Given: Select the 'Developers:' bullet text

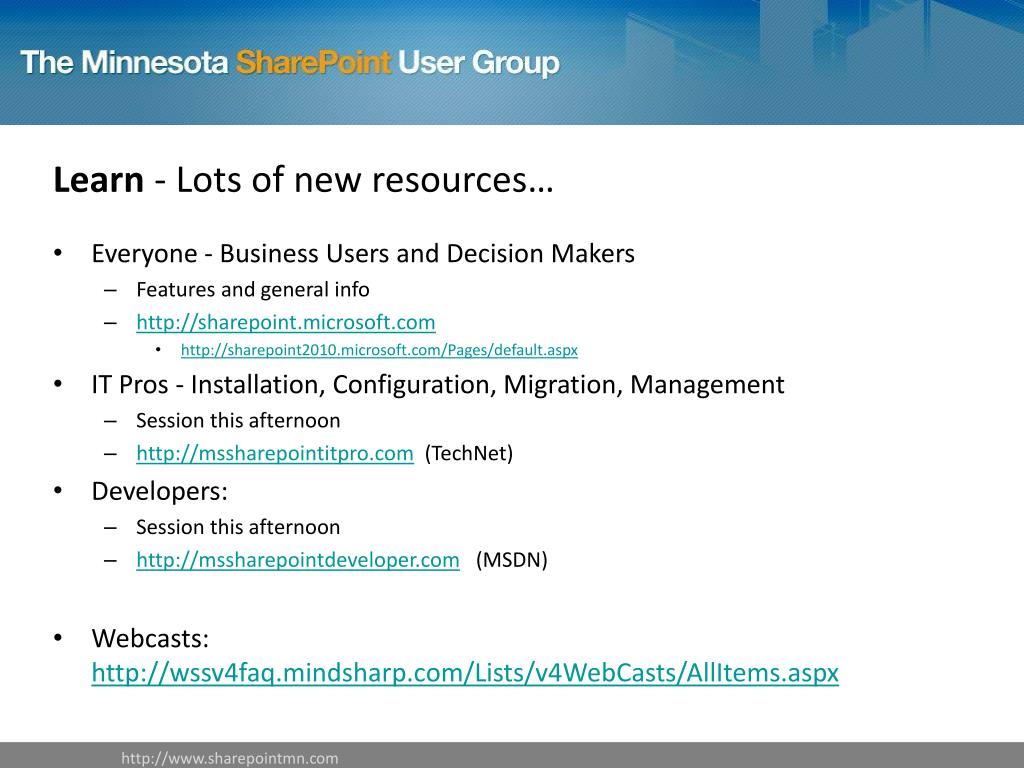Looking at the screenshot, I should point(159,491).
